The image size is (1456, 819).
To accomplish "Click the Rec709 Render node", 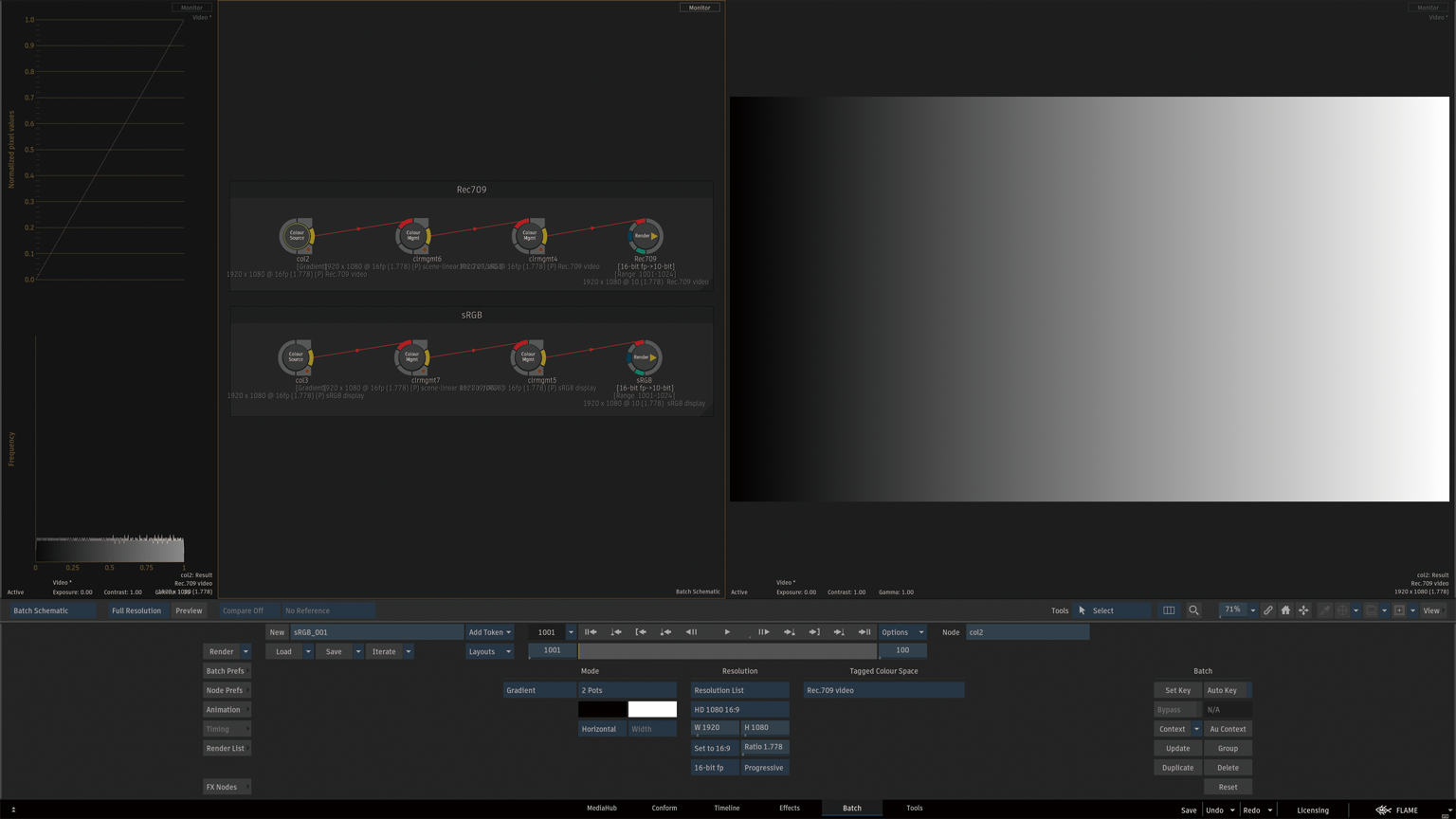I will (x=645, y=236).
